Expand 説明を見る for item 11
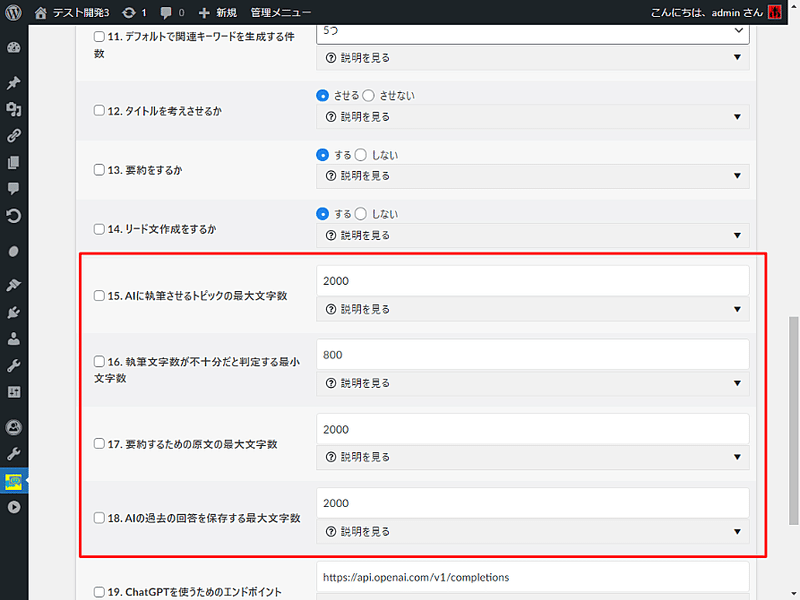Viewport: 800px width, 600px height. (533, 58)
